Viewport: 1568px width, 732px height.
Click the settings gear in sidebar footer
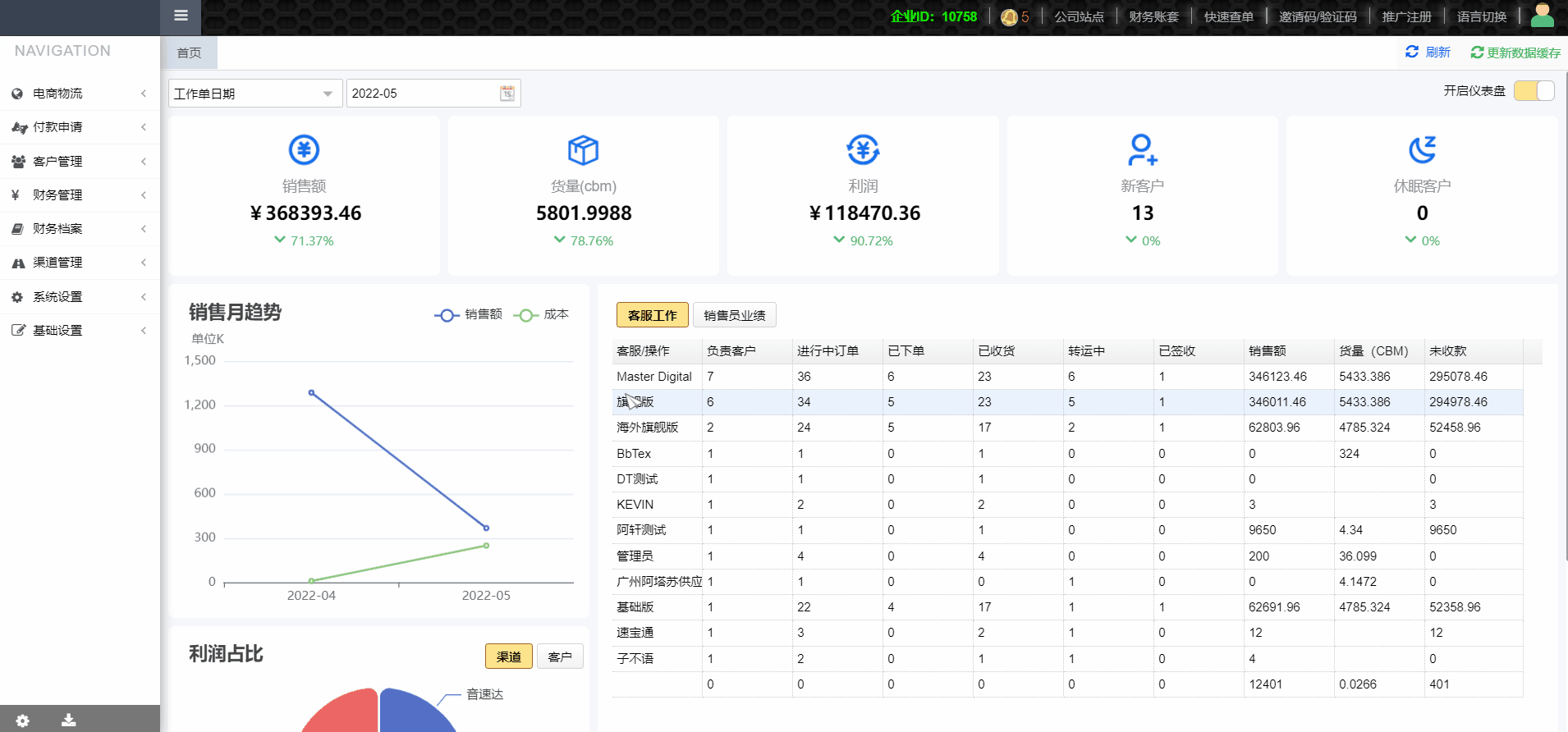point(22,721)
